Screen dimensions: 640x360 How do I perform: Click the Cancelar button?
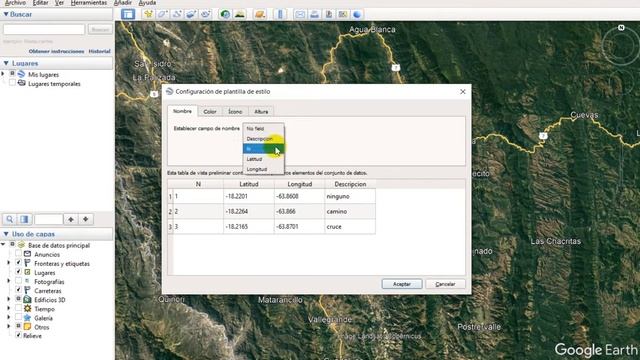[445, 284]
